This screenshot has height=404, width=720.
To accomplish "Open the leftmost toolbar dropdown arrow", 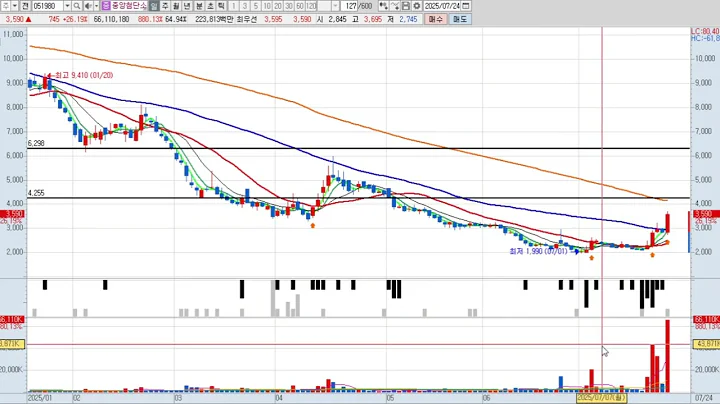I will coord(15,6).
